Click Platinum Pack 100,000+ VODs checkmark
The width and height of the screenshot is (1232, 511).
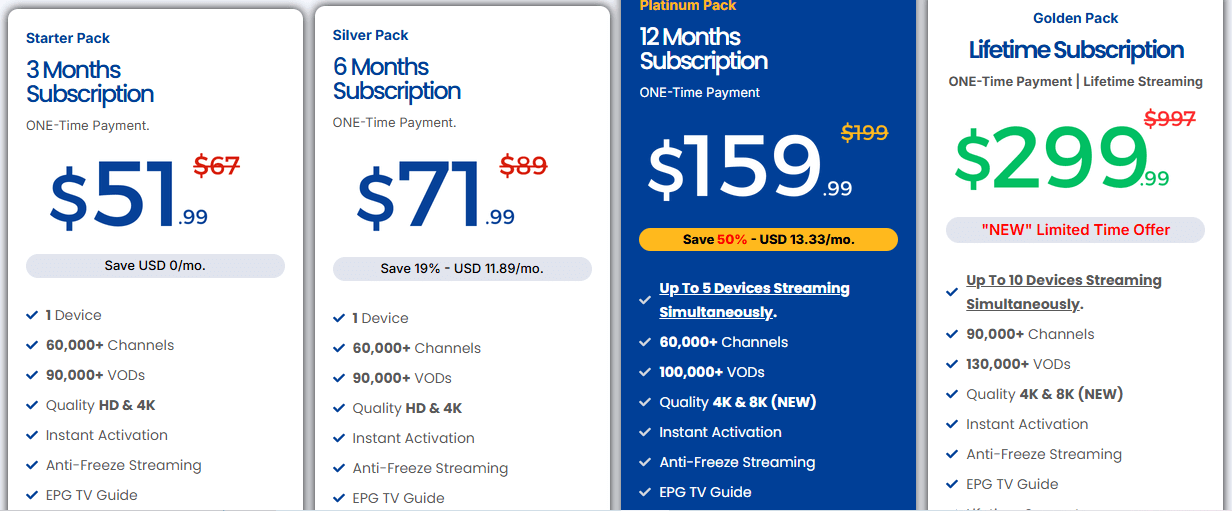(x=646, y=372)
